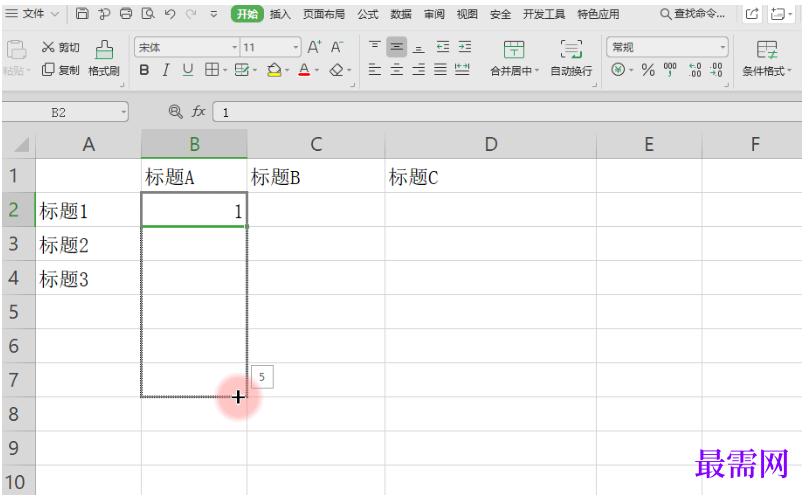Click the Cut (剪切) button
807x495 pixels.
60,47
